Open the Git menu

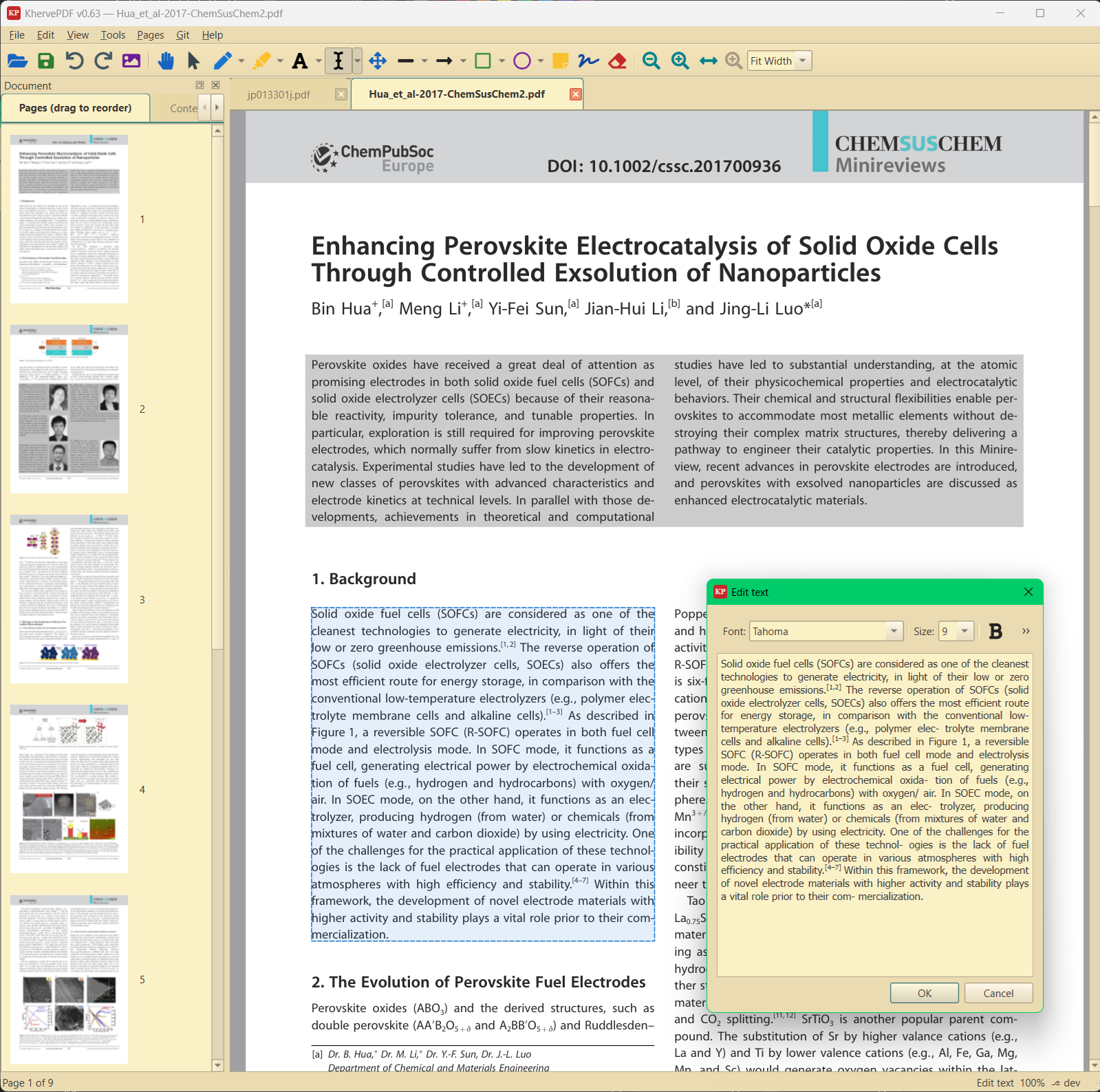coord(182,35)
